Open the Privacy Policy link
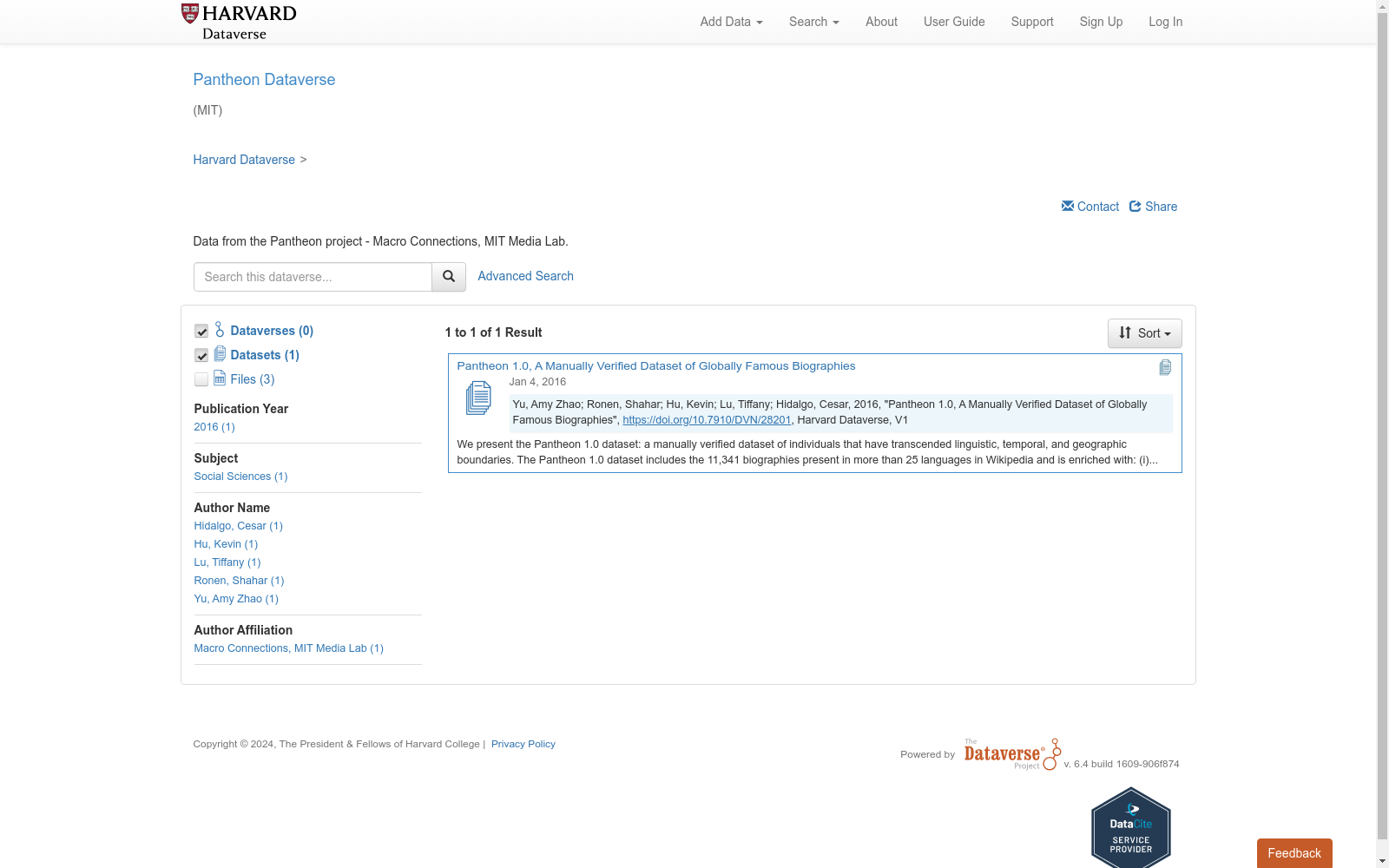Image resolution: width=1389 pixels, height=868 pixels. coord(523,744)
